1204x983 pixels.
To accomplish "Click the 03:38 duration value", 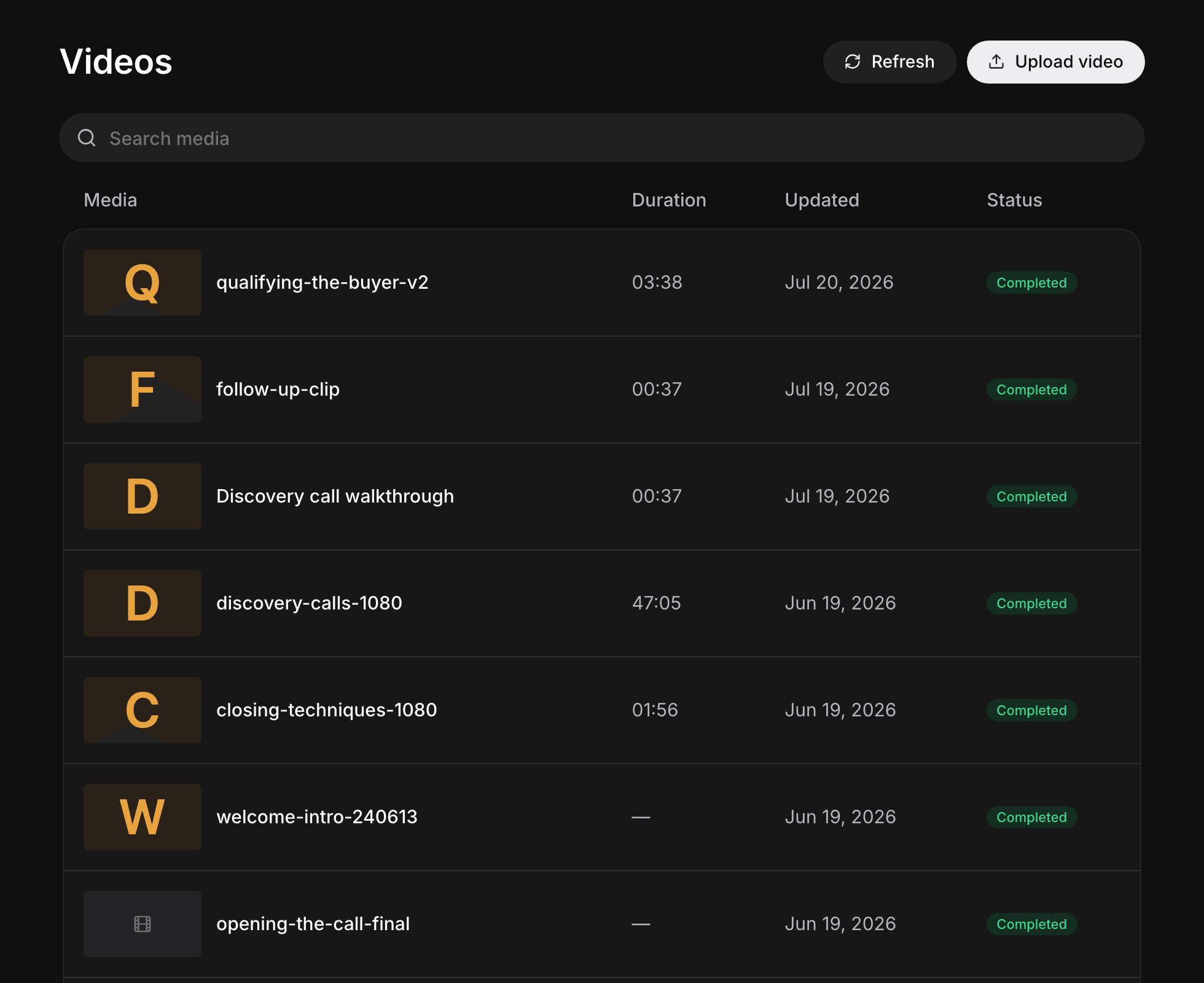I will 657,283.
